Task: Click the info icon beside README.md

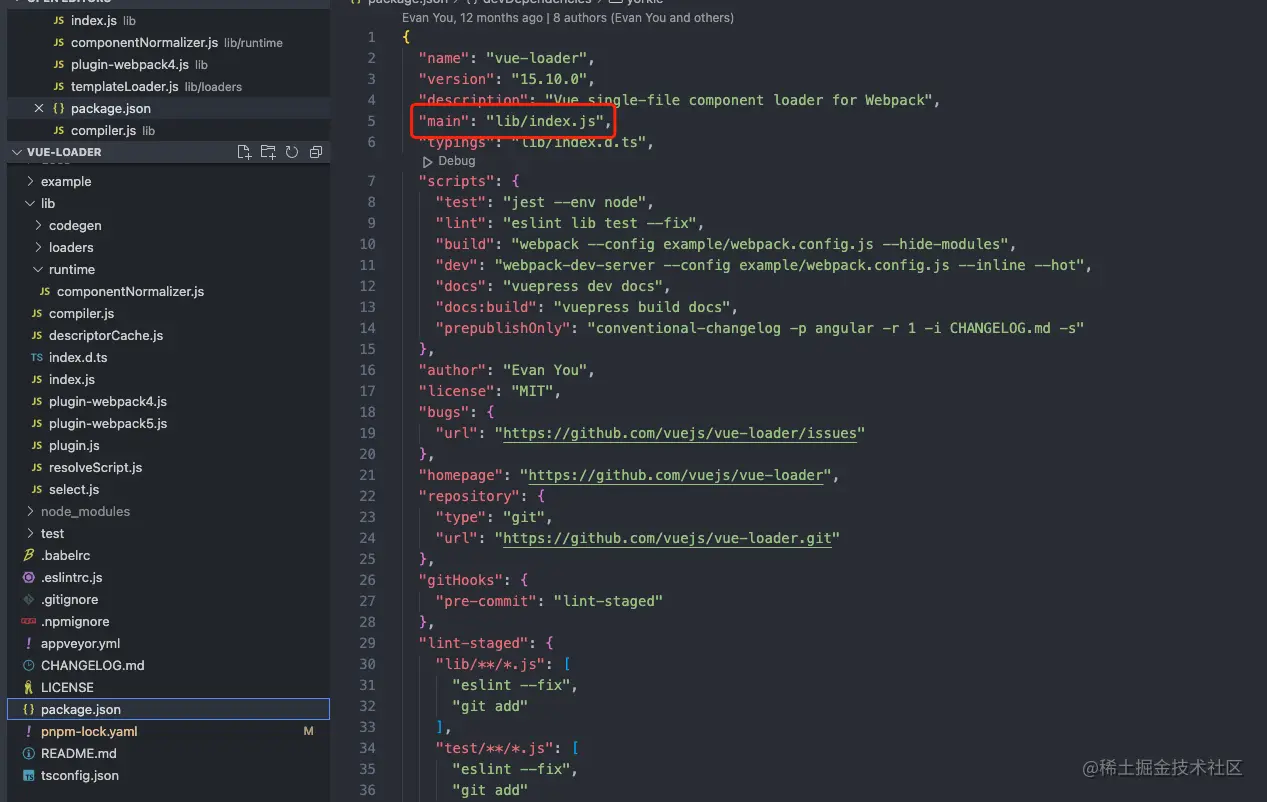Action: (x=29, y=753)
